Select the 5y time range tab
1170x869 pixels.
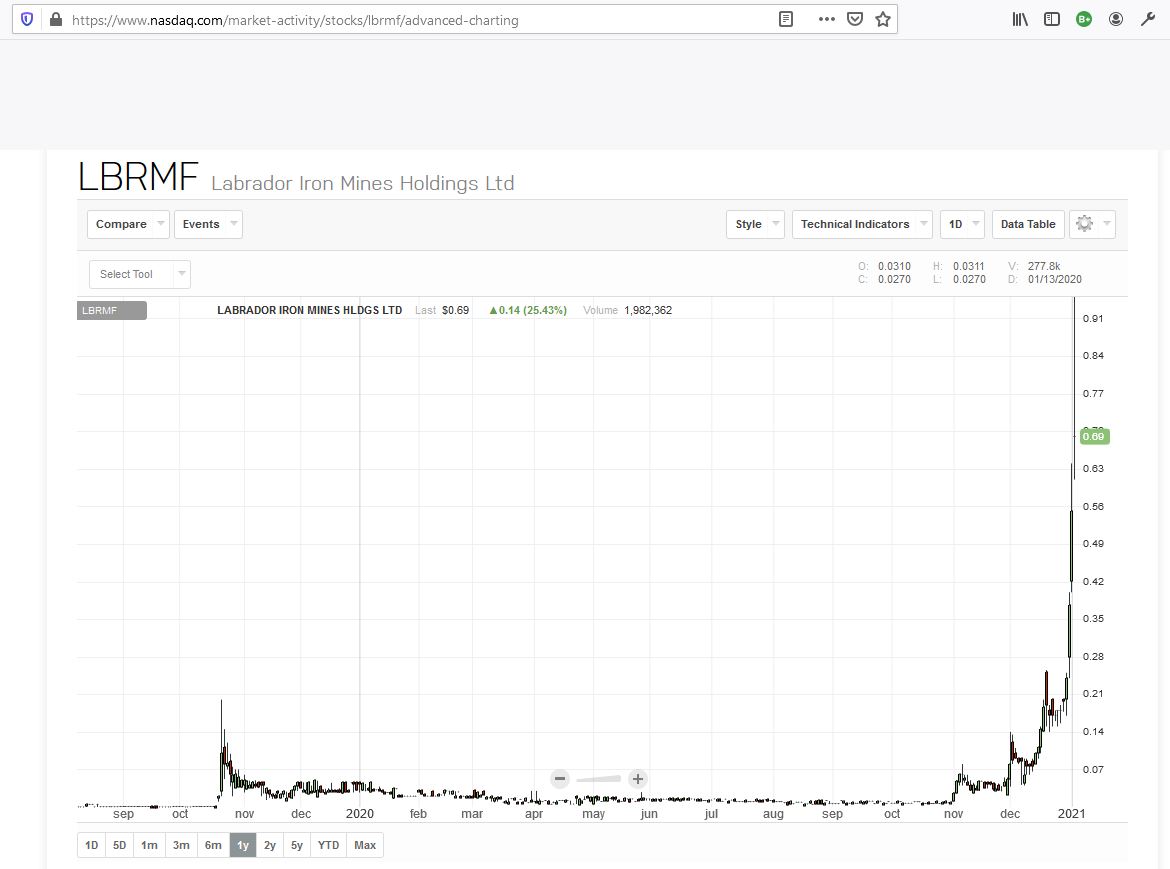click(x=297, y=845)
